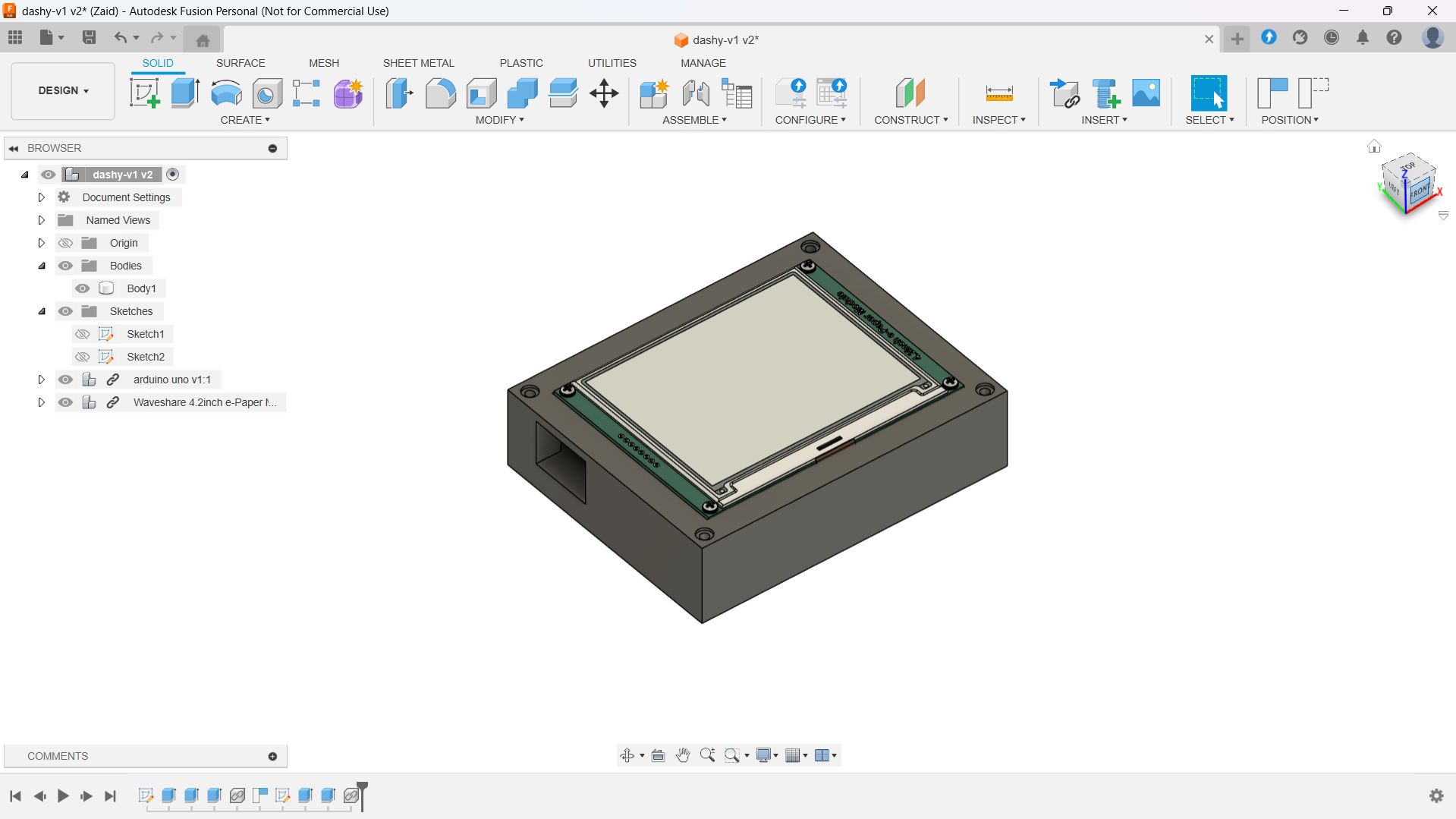Click the Look At icon in navigation bar

point(658,755)
